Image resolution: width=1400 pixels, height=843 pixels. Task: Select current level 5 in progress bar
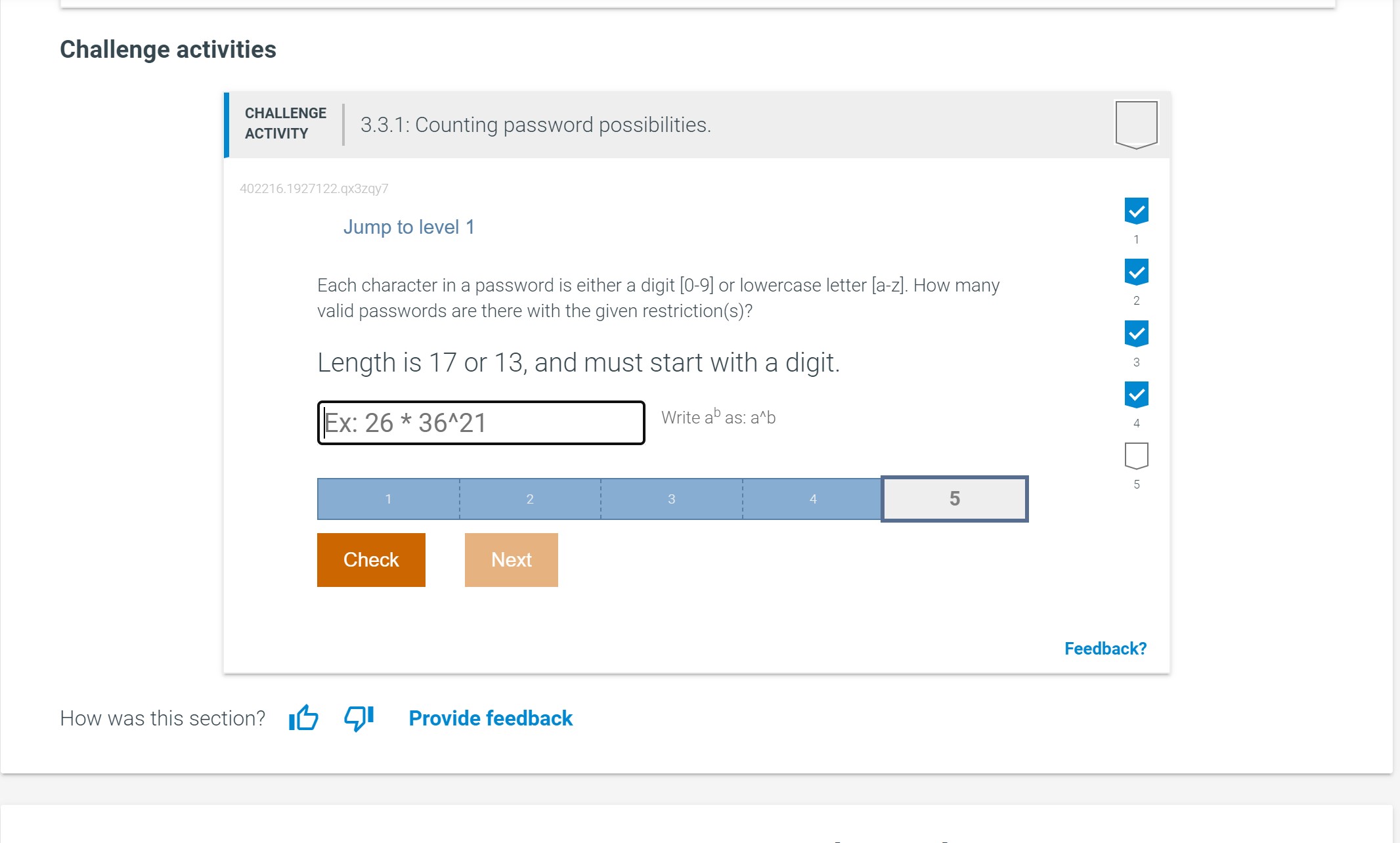[x=954, y=499]
